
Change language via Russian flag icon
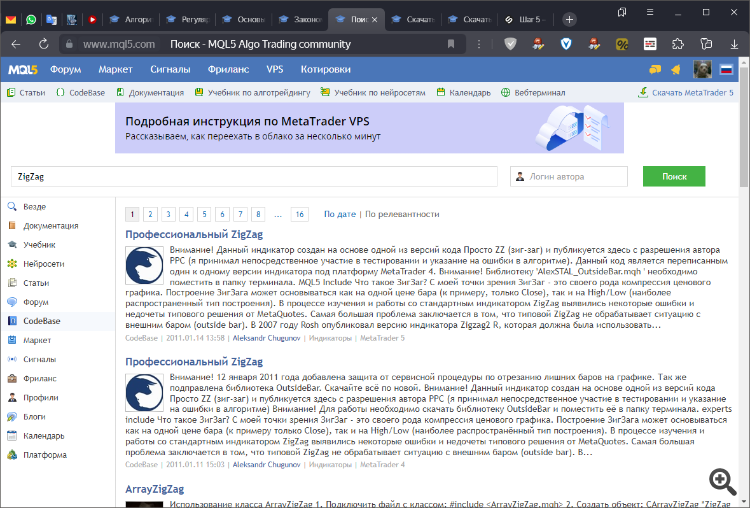pos(727,70)
